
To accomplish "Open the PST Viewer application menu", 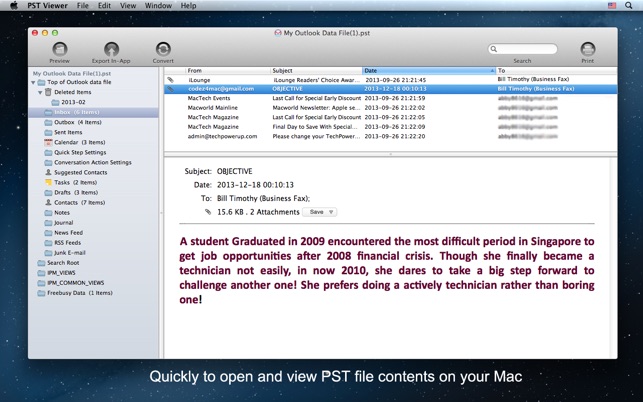I will (x=48, y=5).
